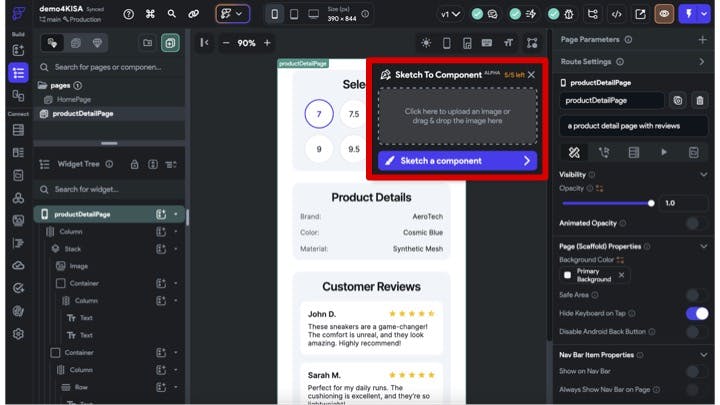Select the Image widget in tree
Screen dimensions: 720x405
tap(78, 266)
